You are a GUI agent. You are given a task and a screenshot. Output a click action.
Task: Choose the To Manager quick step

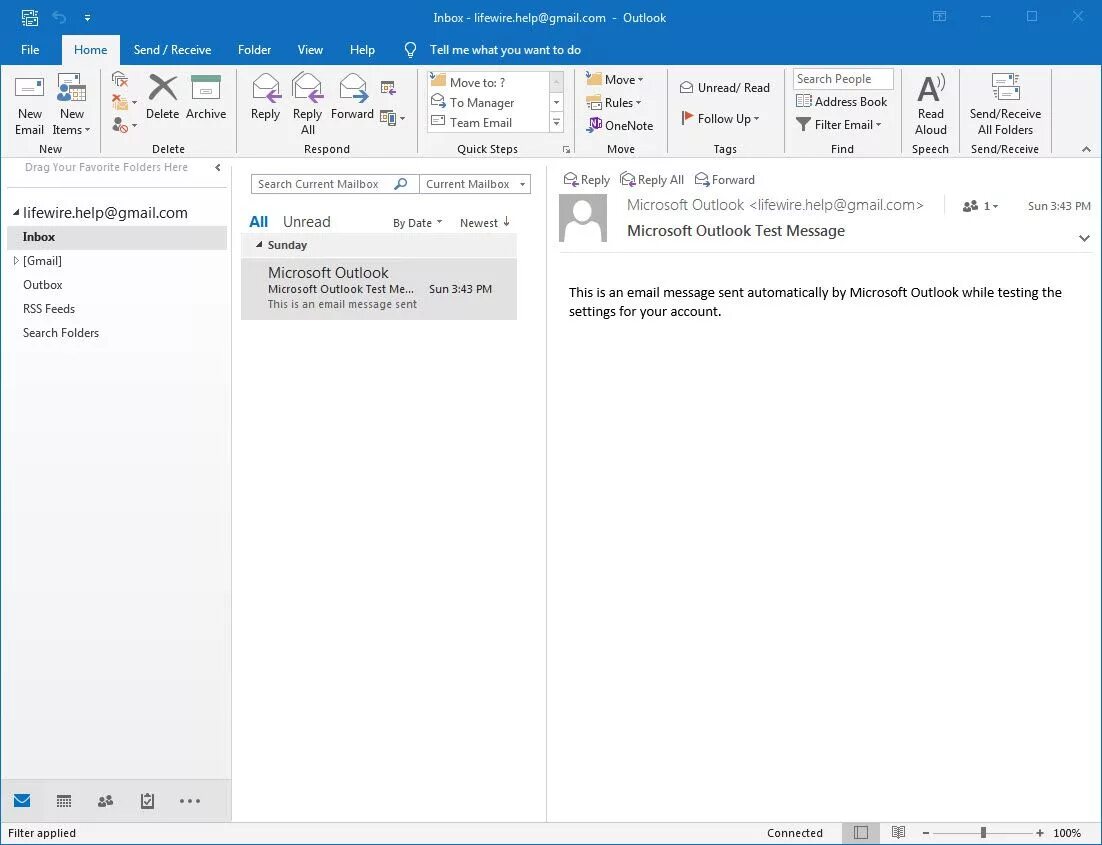(487, 103)
